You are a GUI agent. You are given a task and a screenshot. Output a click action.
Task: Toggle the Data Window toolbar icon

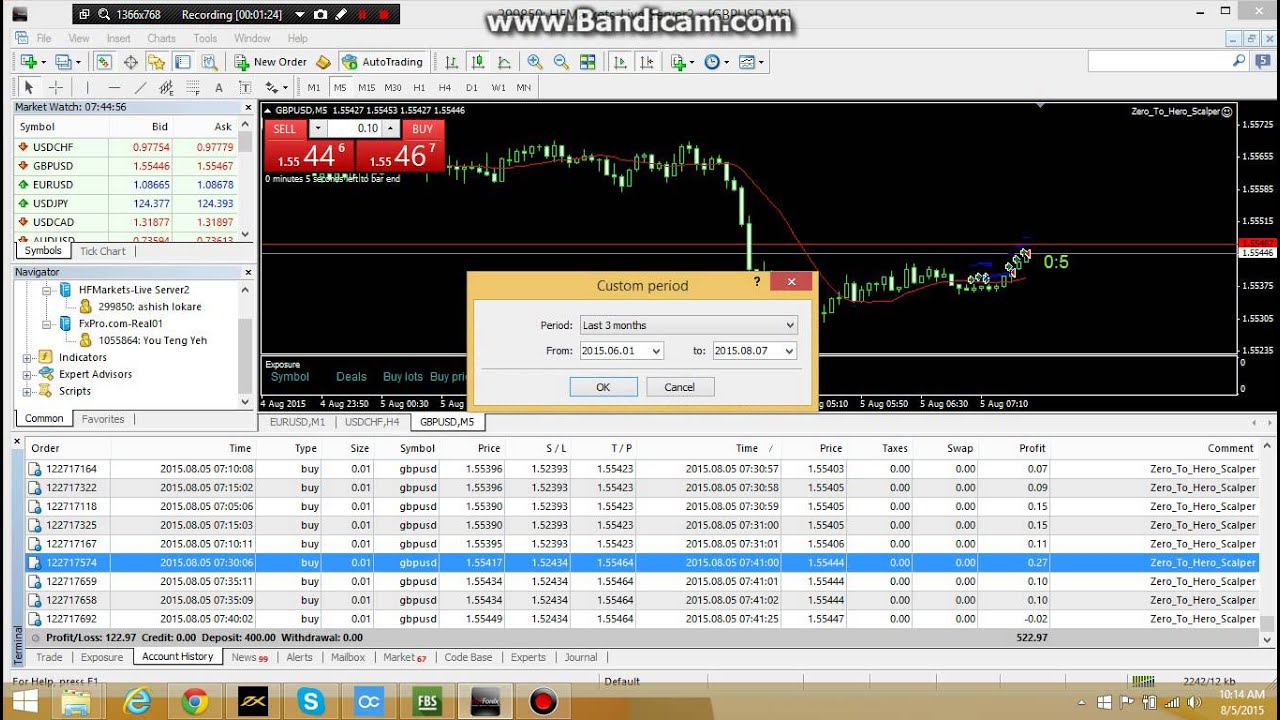[x=131, y=62]
